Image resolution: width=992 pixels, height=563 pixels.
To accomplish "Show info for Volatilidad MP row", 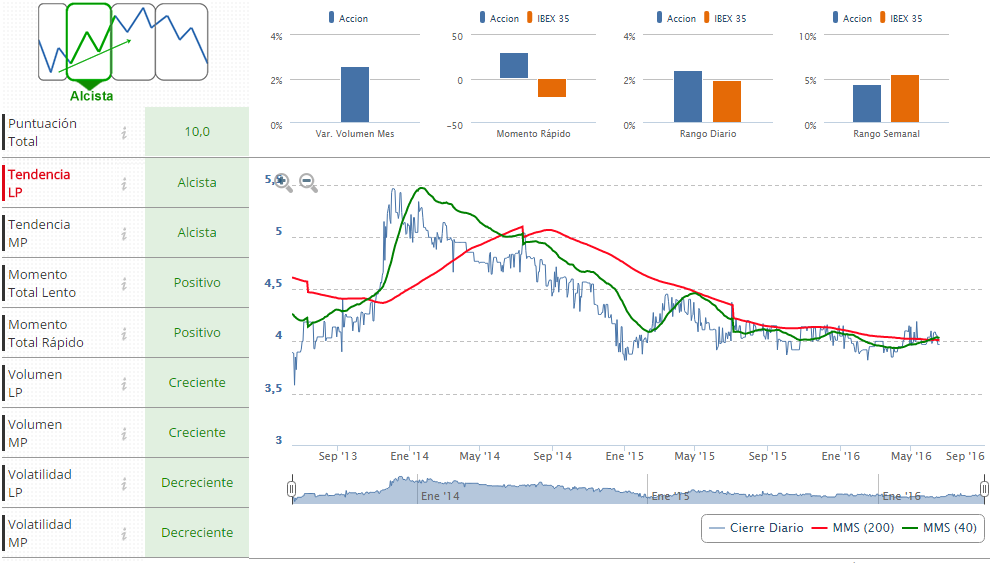I will pyautogui.click(x=124, y=533).
